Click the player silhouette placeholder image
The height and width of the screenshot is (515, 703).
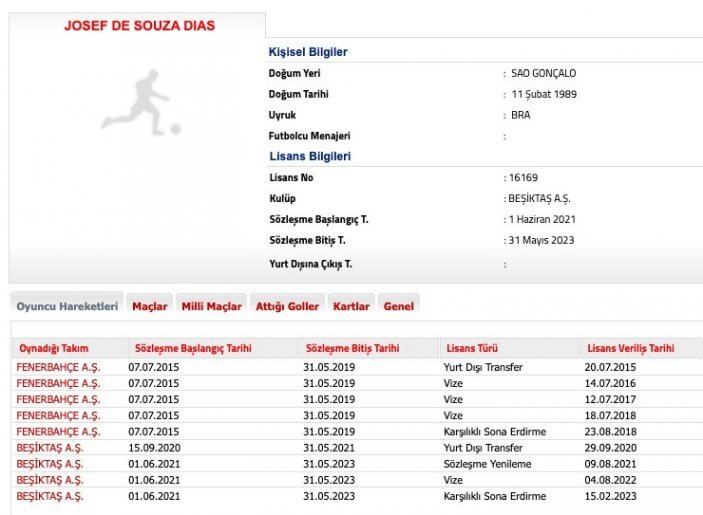pyautogui.click(x=140, y=102)
